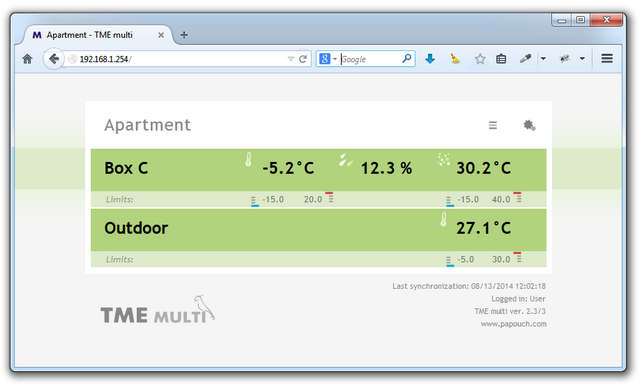Expand the address bar history dropdown

(291, 59)
